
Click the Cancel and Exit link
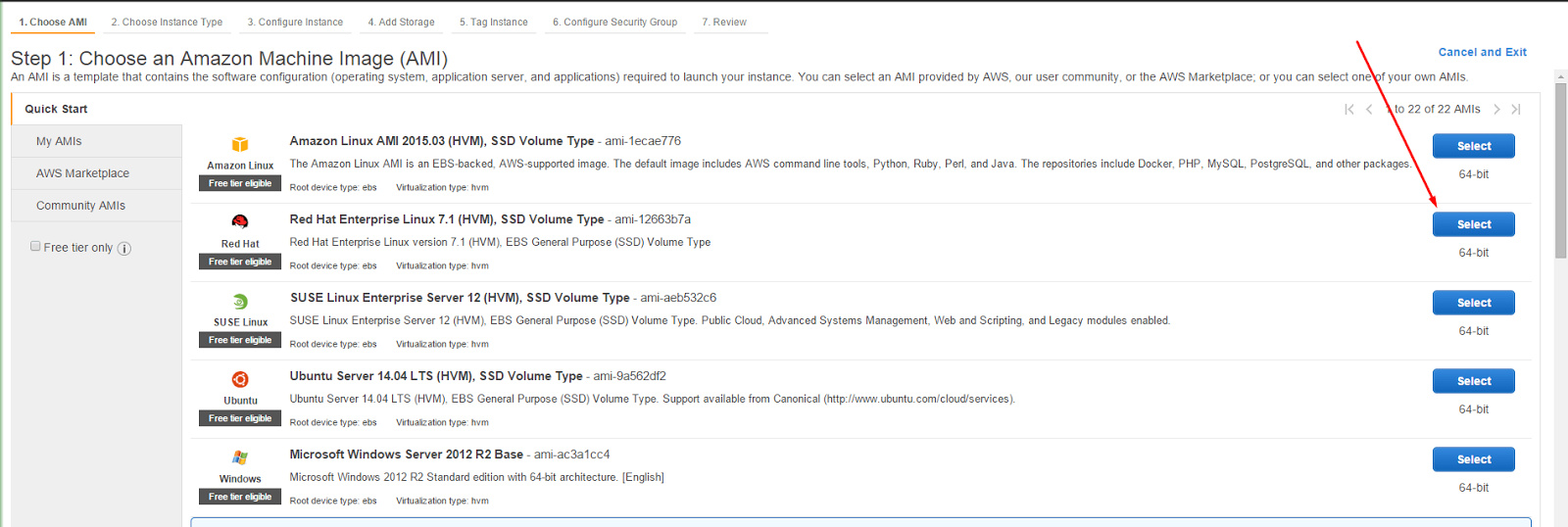(x=1482, y=52)
